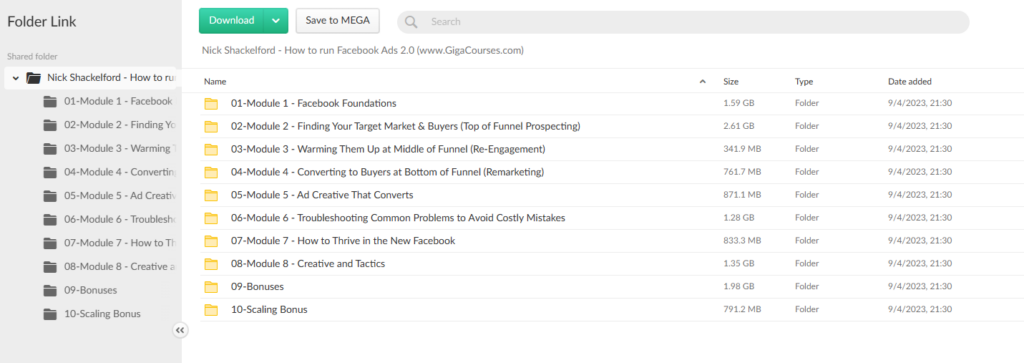Image resolution: width=1024 pixels, height=363 pixels.
Task: Click the sidebar folder icon for 10-Scaling Bonus
Action: point(50,314)
